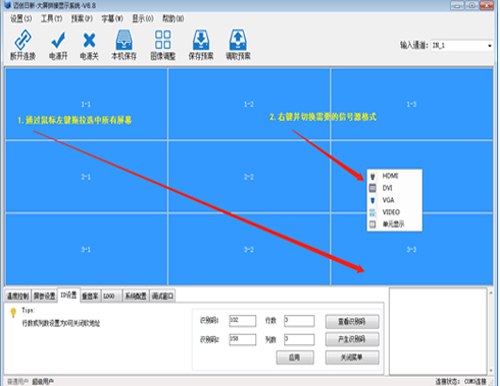Choose DVI in the context menu

click(394, 188)
